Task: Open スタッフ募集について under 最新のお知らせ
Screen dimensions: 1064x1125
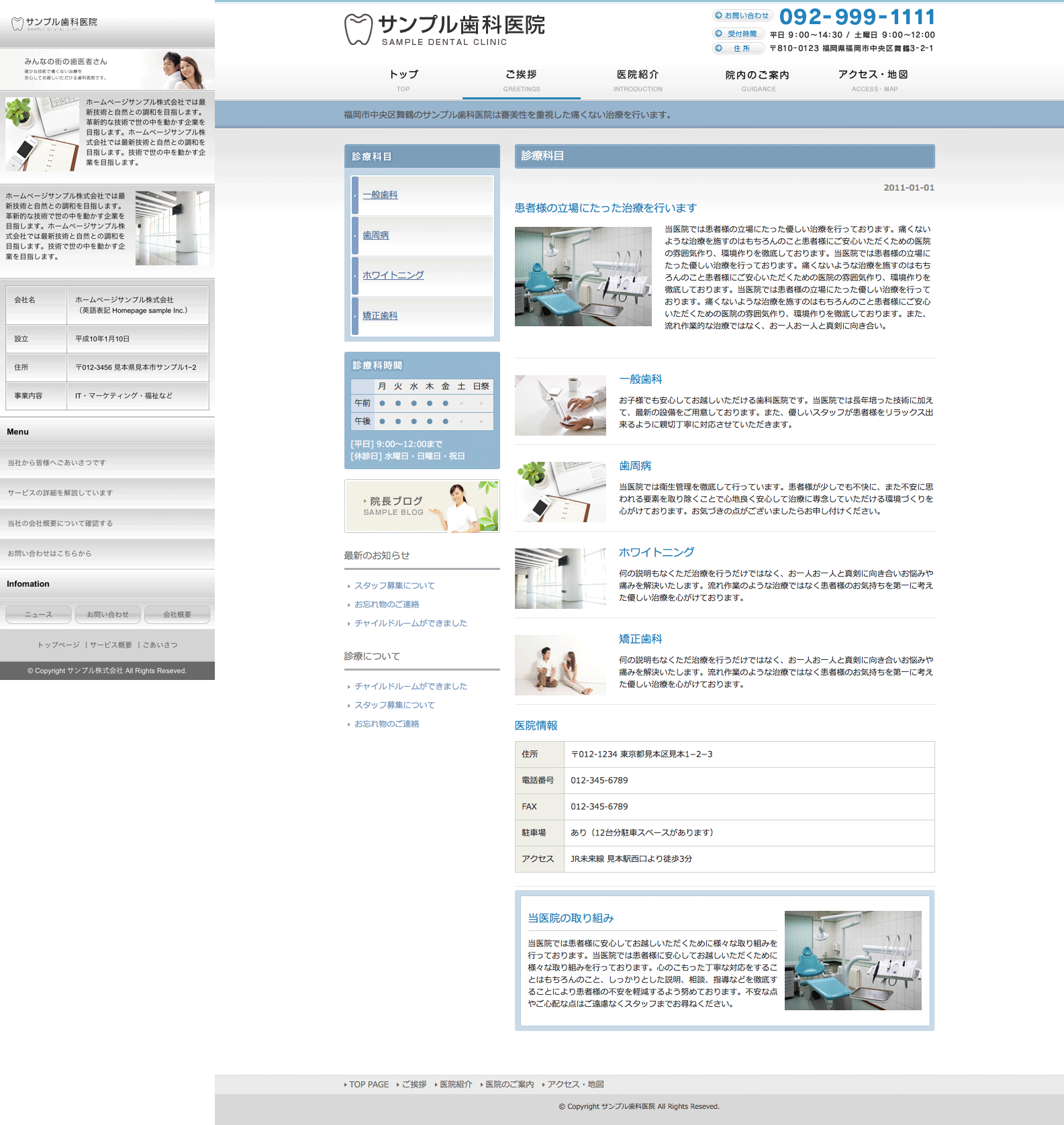Action: (x=394, y=586)
